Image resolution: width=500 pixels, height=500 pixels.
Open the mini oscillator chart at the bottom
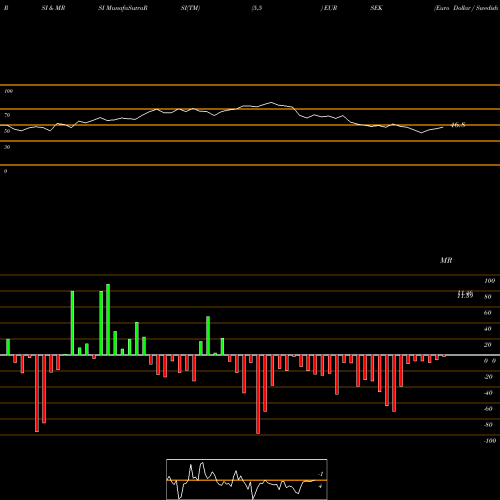247,479
